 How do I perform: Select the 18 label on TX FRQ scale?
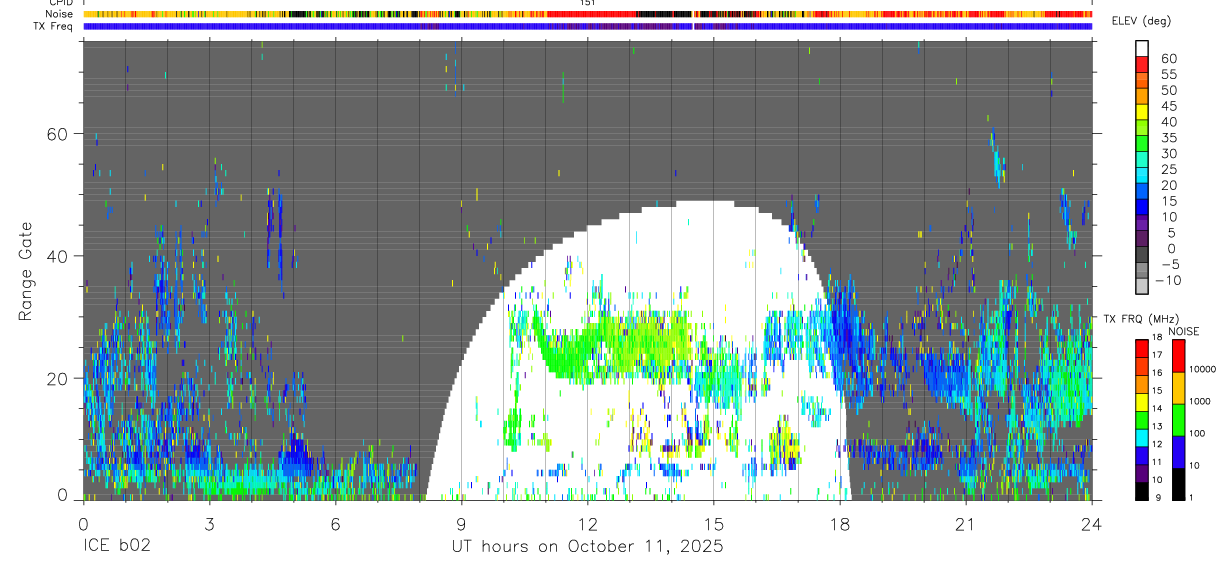(x=1159, y=338)
